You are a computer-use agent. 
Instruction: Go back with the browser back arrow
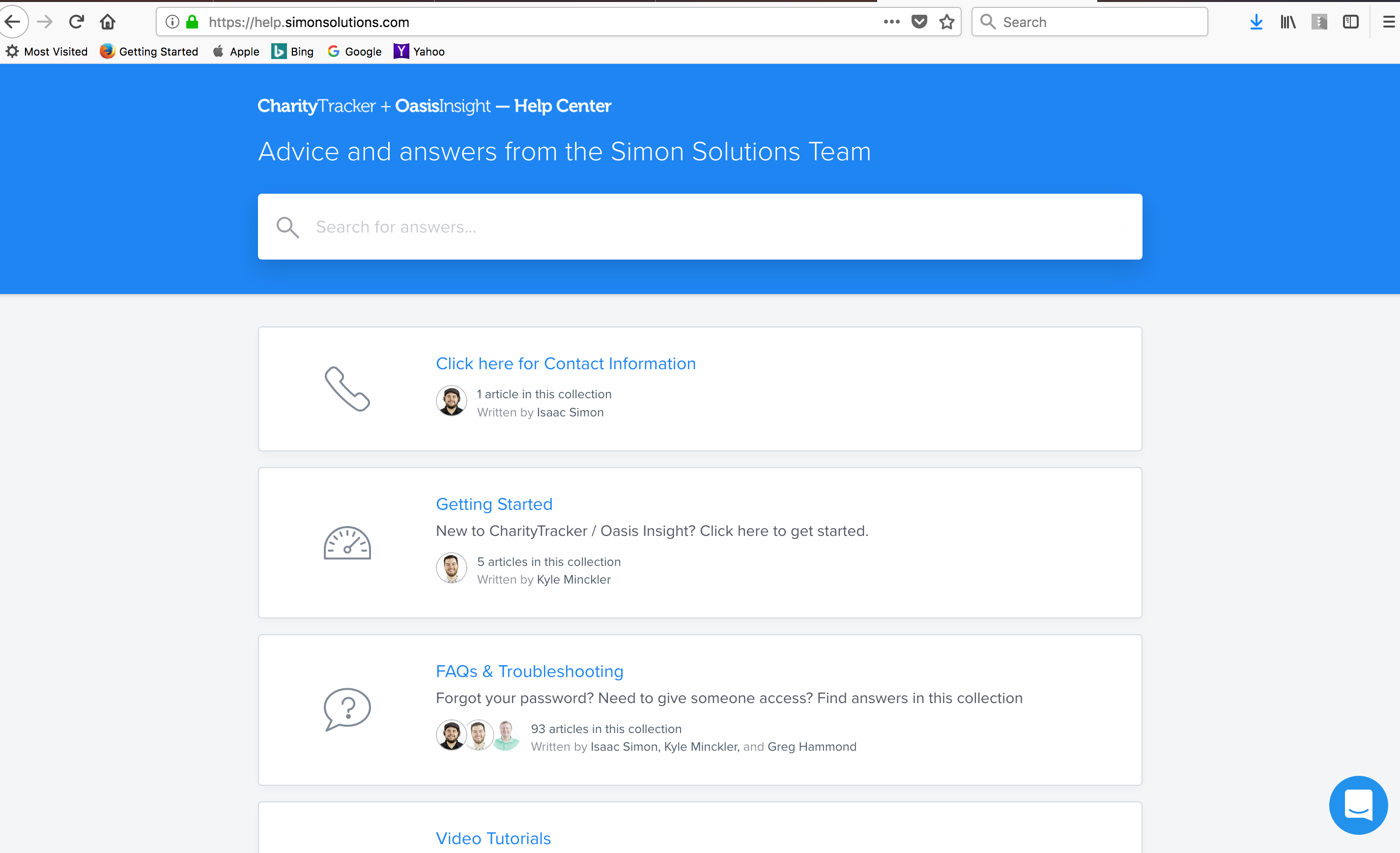12,22
